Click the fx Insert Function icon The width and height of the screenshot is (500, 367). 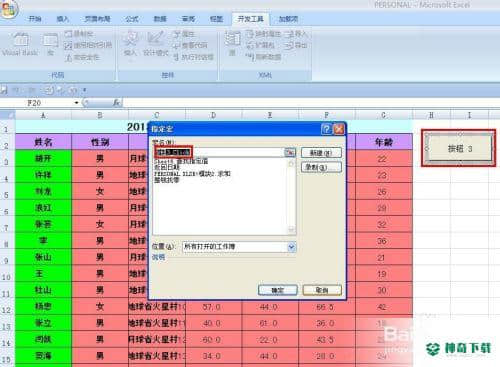116,103
